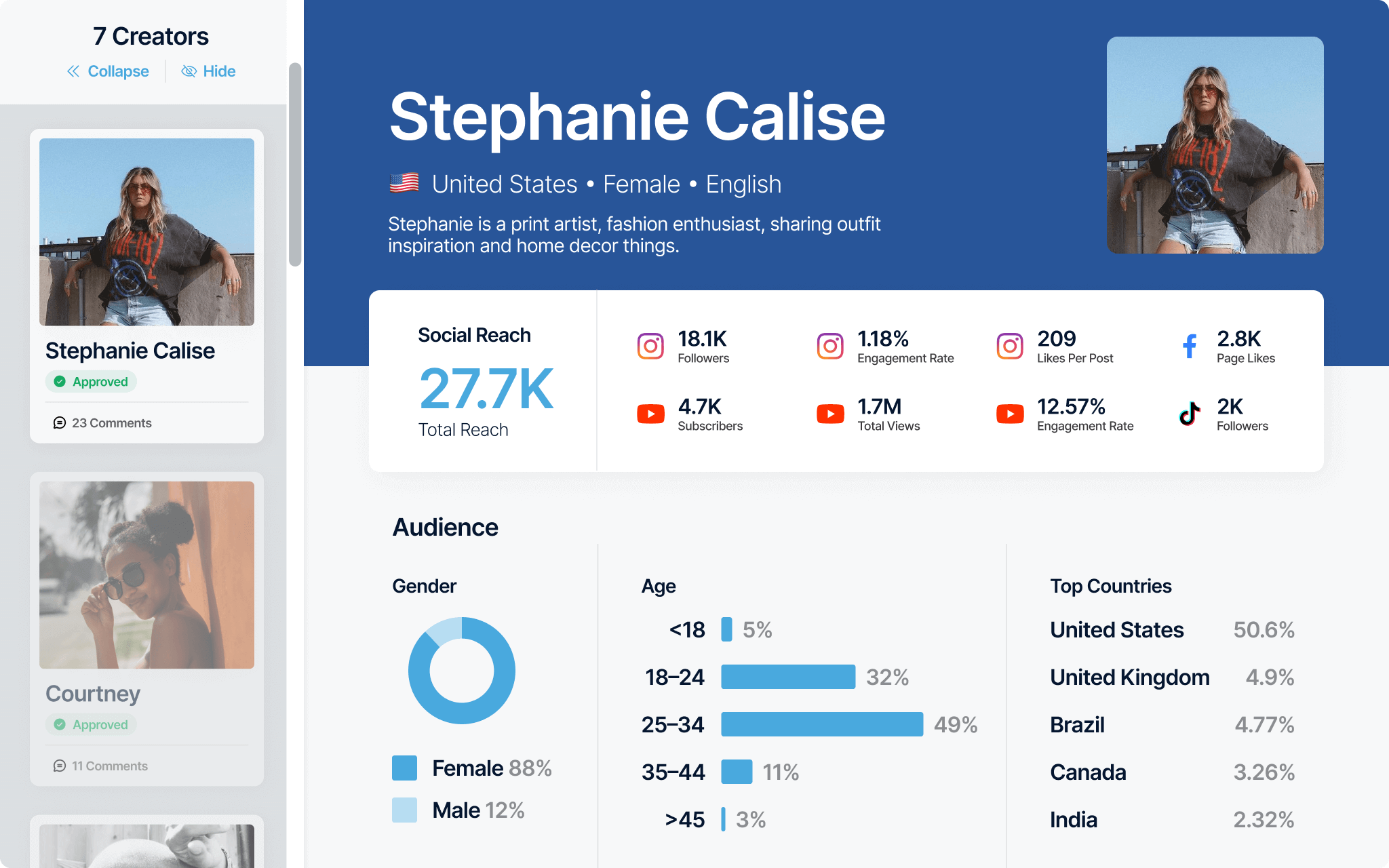Click Stephanie Calise's sidebar thumbnail photo
Viewport: 1389px width, 868px height.
(146, 232)
